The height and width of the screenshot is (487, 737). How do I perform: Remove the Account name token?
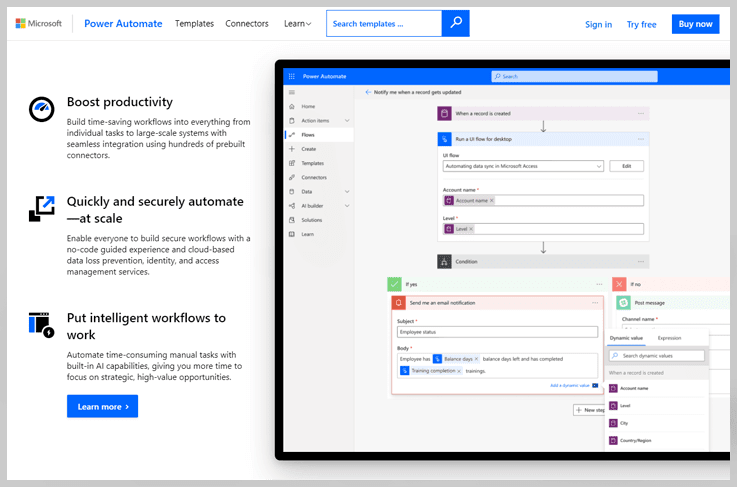pyautogui.click(x=492, y=201)
